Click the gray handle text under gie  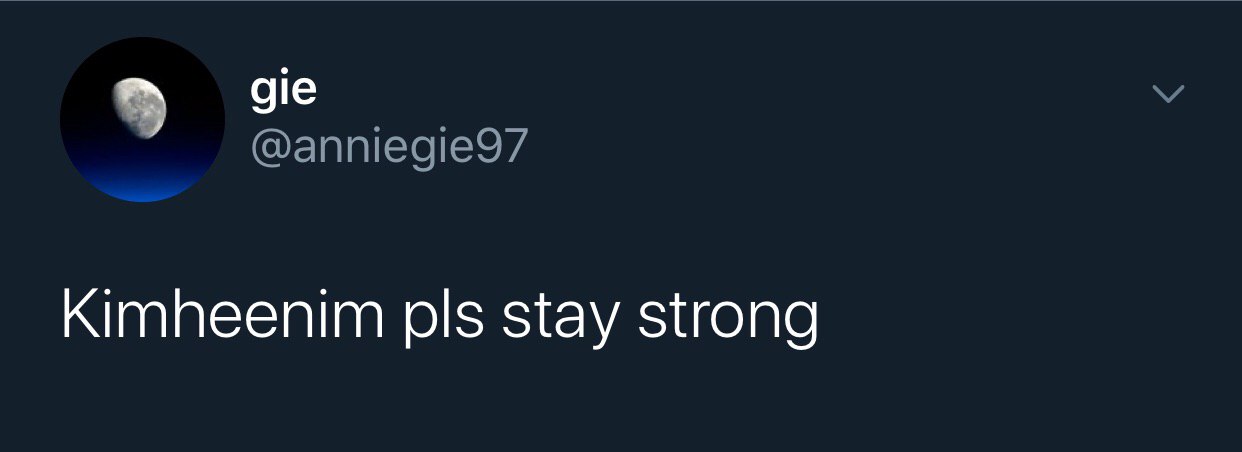click(388, 148)
